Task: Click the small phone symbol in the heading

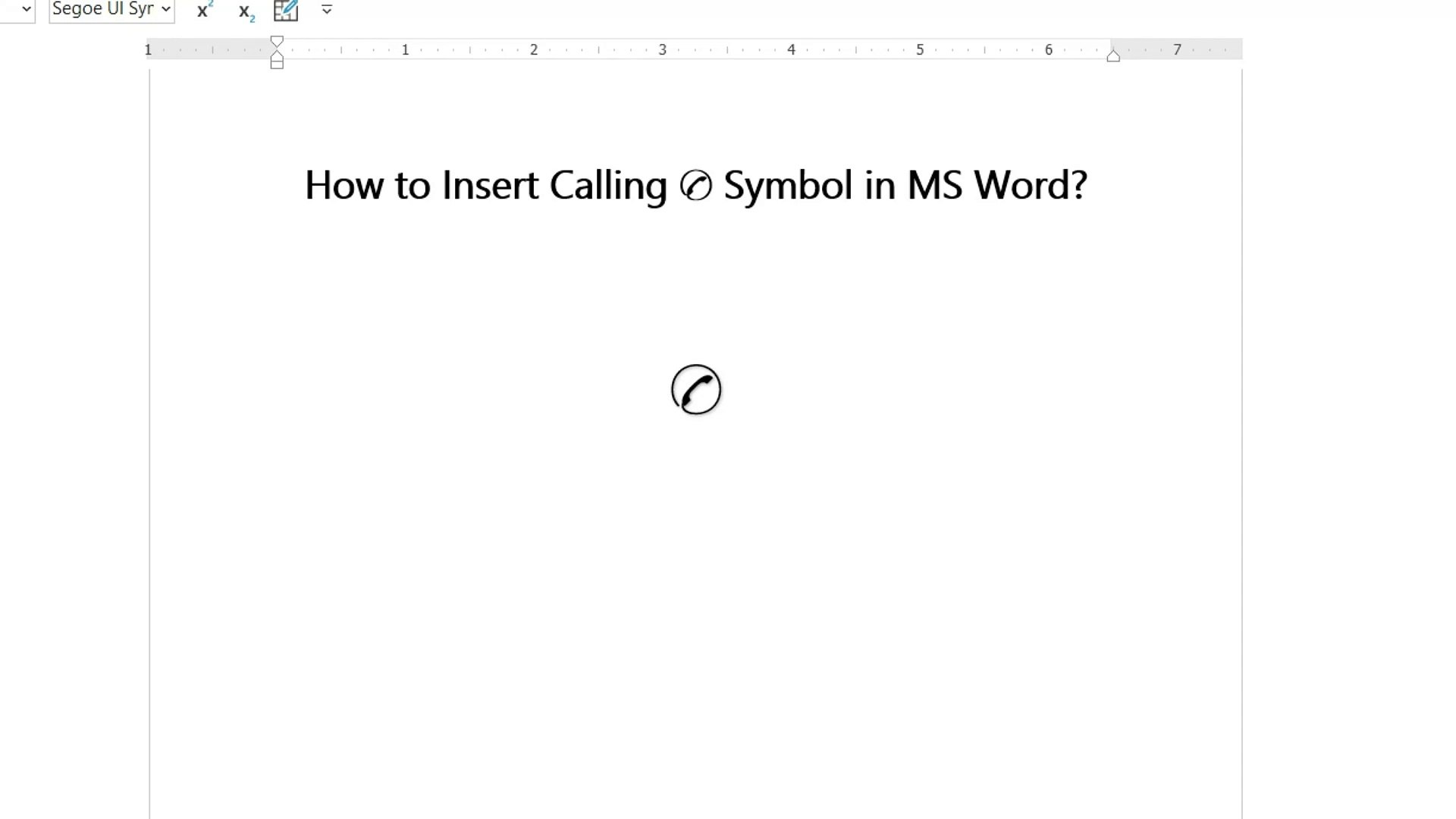Action: [695, 186]
